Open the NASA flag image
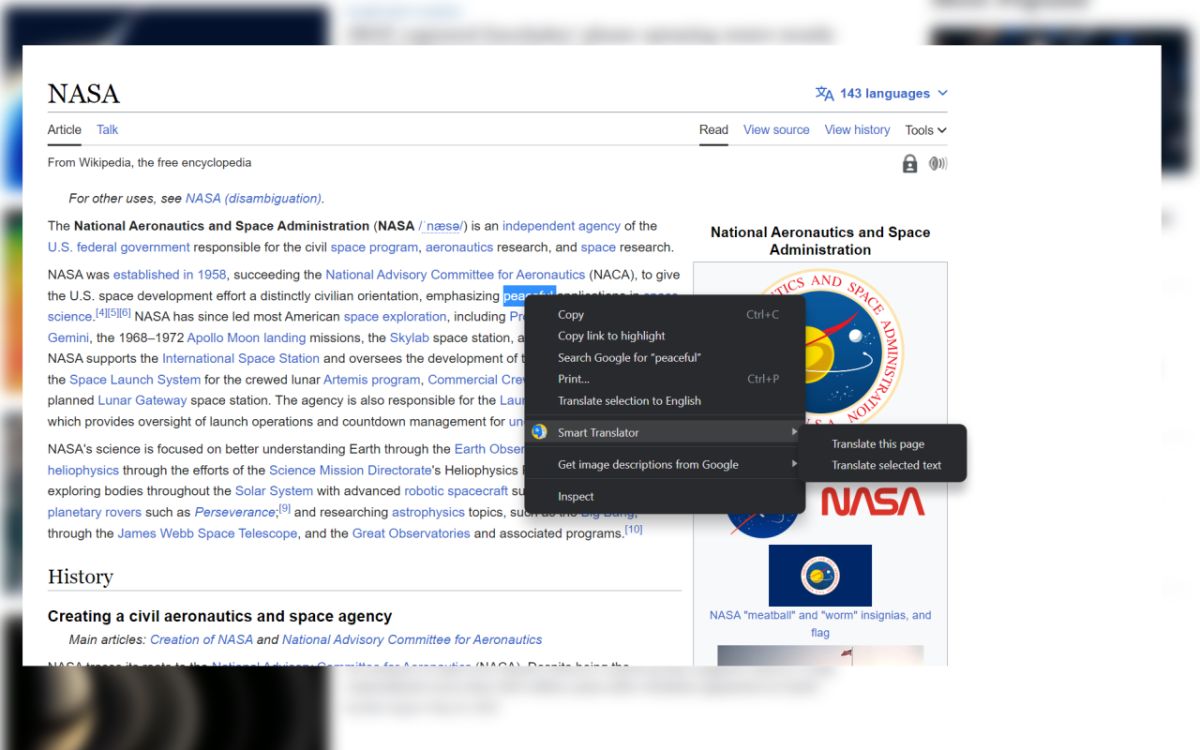Viewport: 1200px width, 750px height. (x=820, y=575)
